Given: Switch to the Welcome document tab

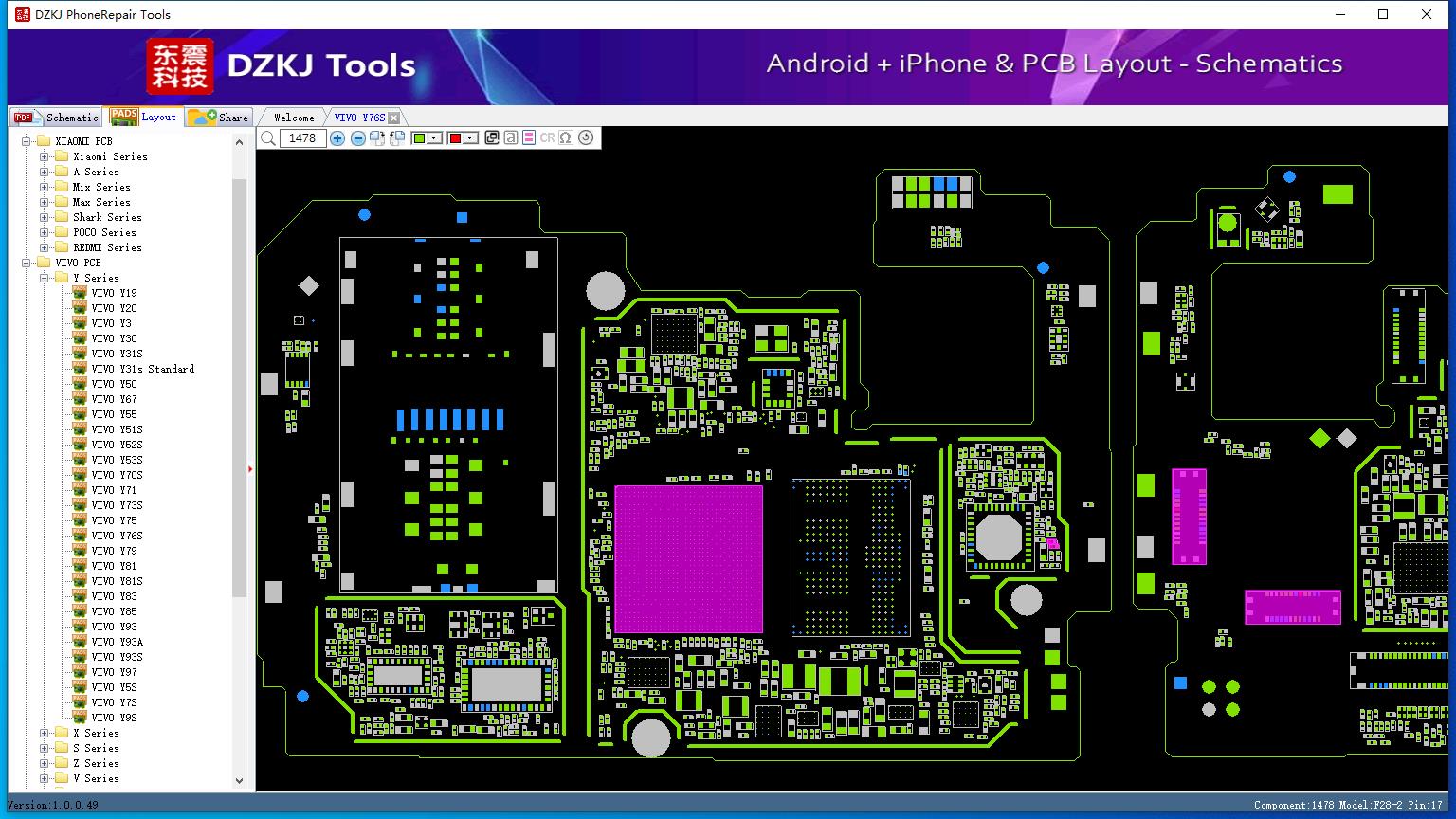Looking at the screenshot, I should click(294, 118).
